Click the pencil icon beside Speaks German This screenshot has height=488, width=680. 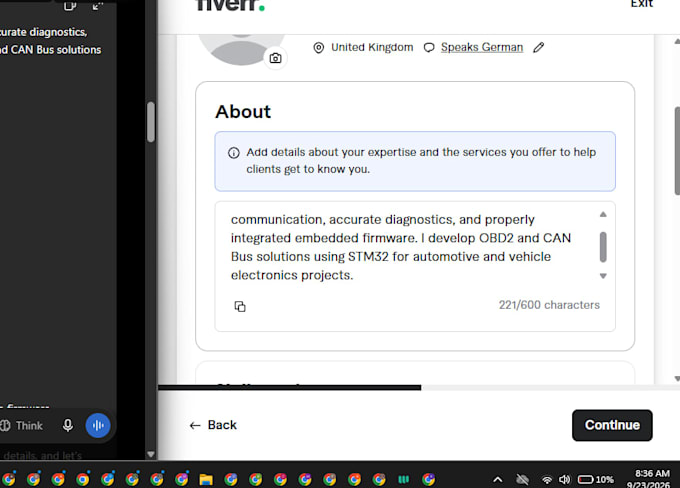[x=538, y=47]
